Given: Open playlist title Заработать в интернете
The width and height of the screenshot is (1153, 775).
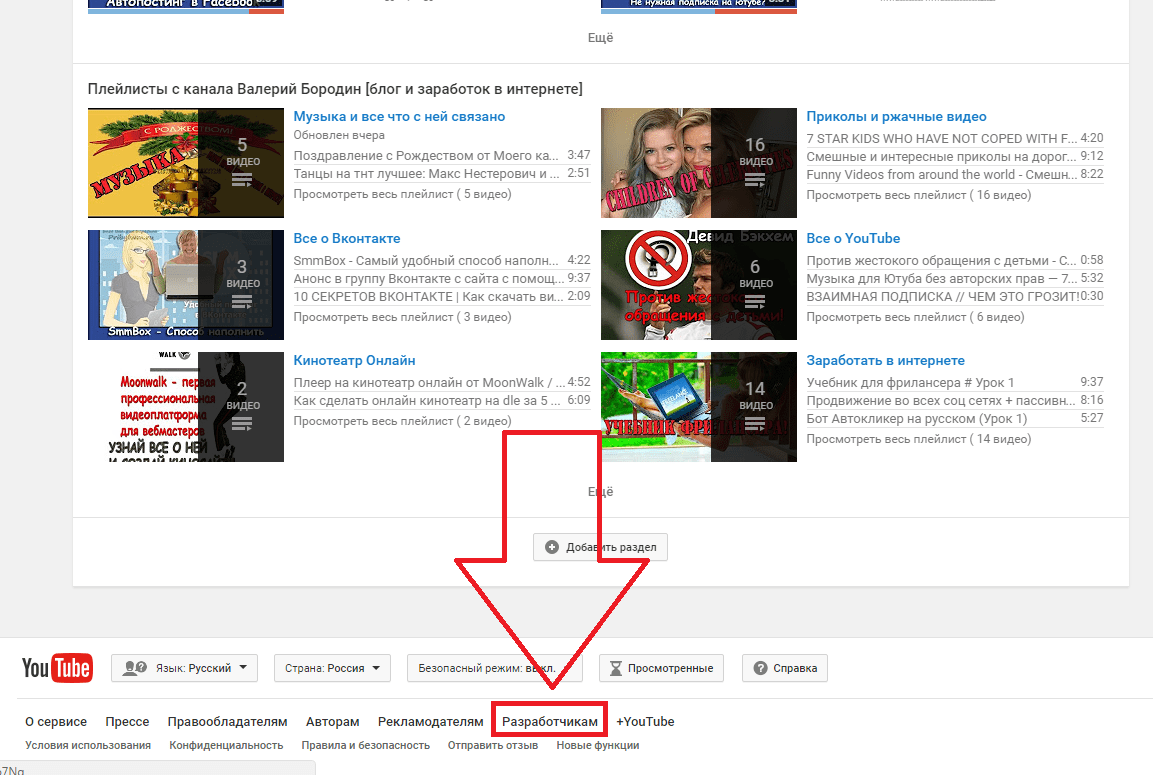Looking at the screenshot, I should [x=885, y=360].
